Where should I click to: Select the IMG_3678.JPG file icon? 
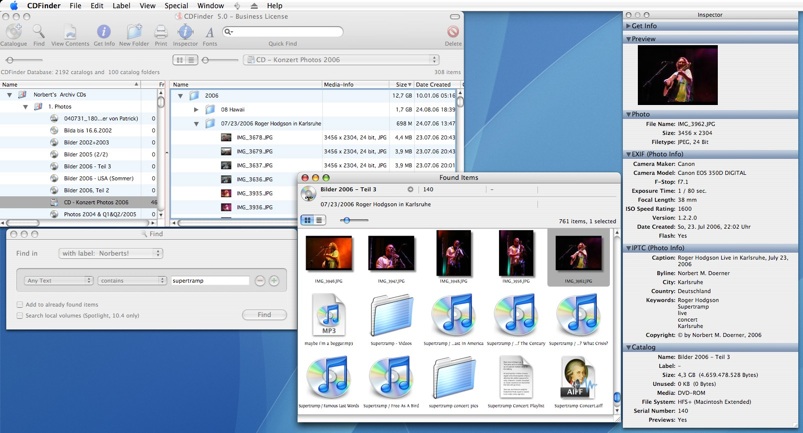coord(226,137)
